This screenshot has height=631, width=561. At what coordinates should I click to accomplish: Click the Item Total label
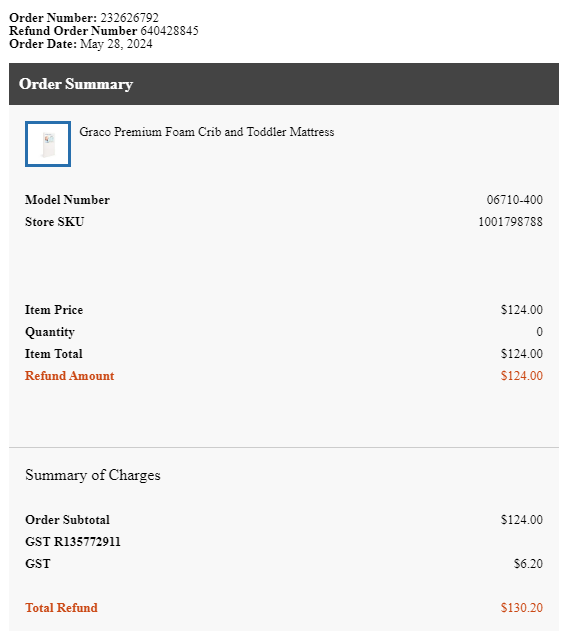(54, 354)
